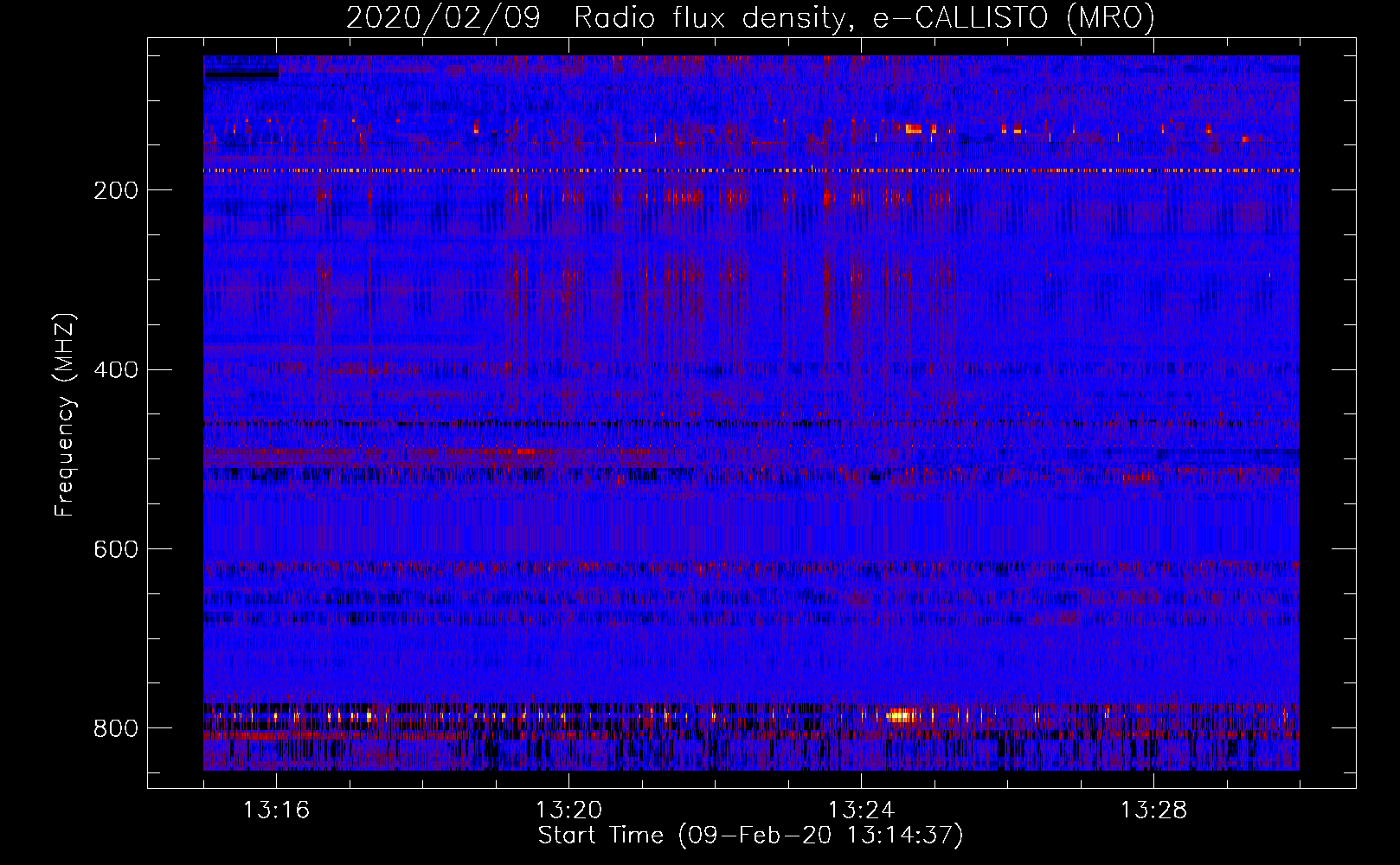The image size is (1400, 865).
Task: Click the 13:20 time tick label
Action: coord(568,811)
